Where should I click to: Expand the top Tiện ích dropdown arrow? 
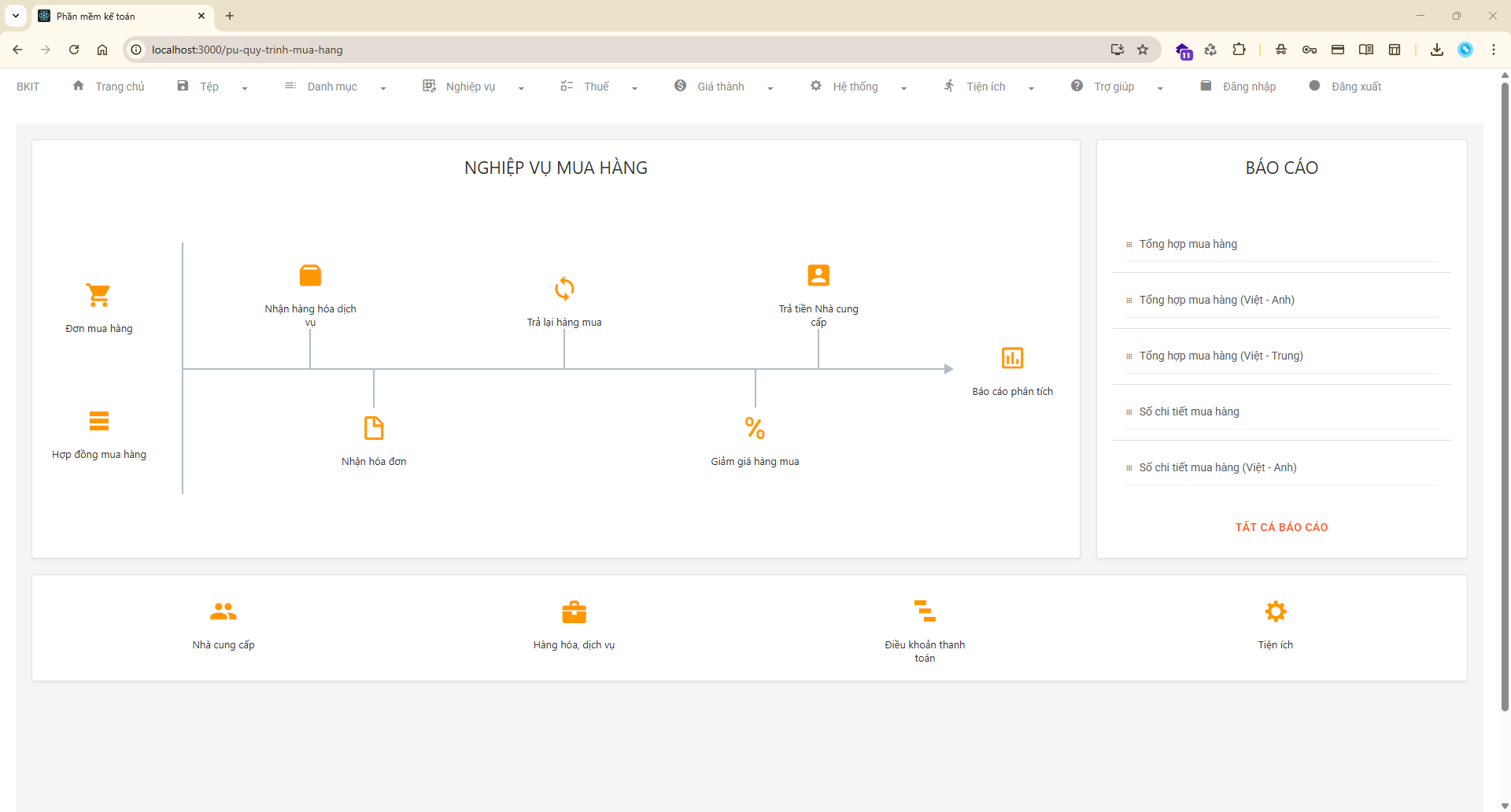click(x=1031, y=88)
